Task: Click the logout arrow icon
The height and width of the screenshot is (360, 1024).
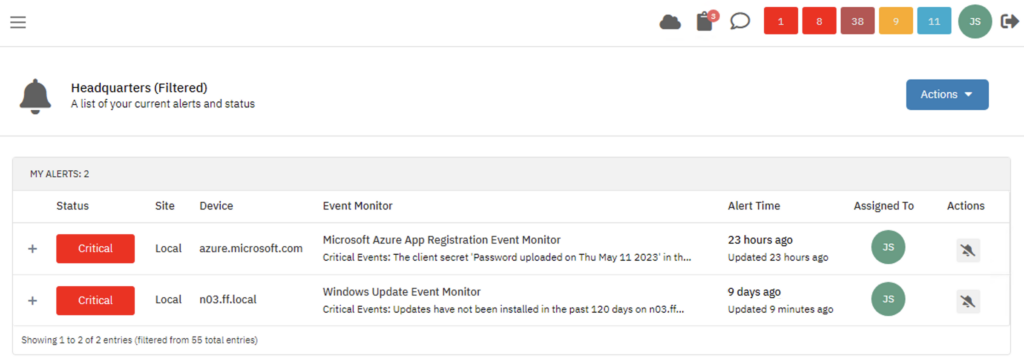Action: [x=1010, y=22]
